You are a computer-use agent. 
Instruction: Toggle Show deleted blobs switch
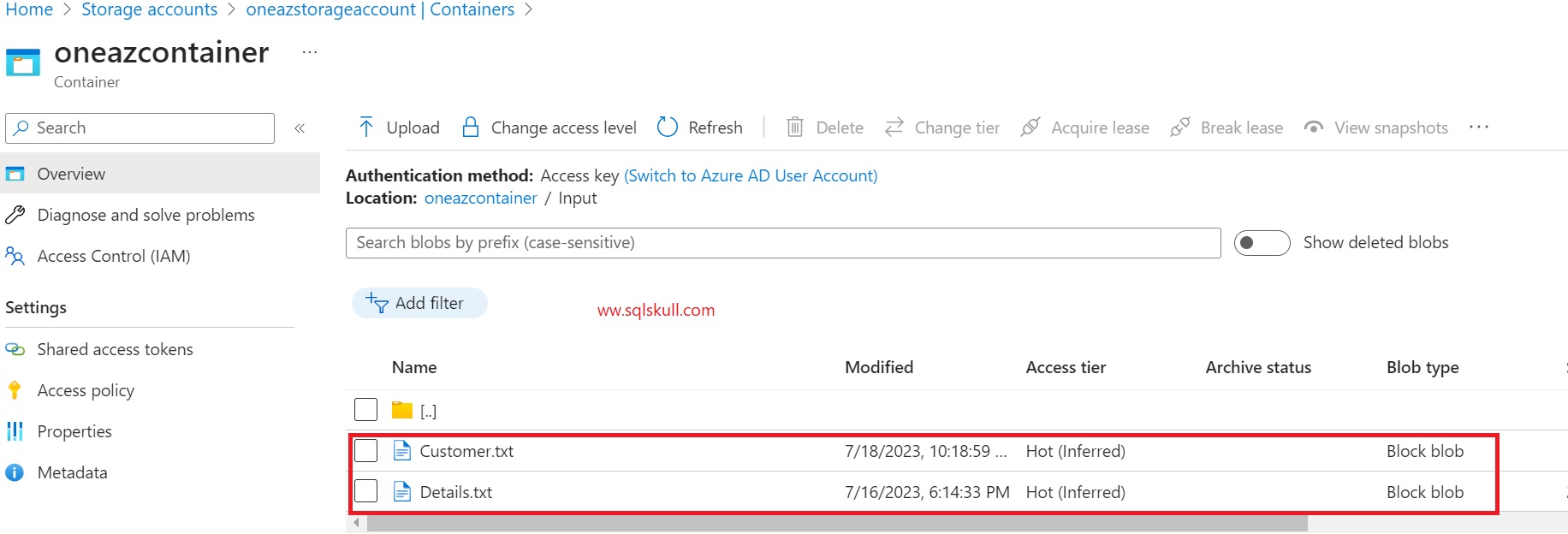[x=1262, y=243]
